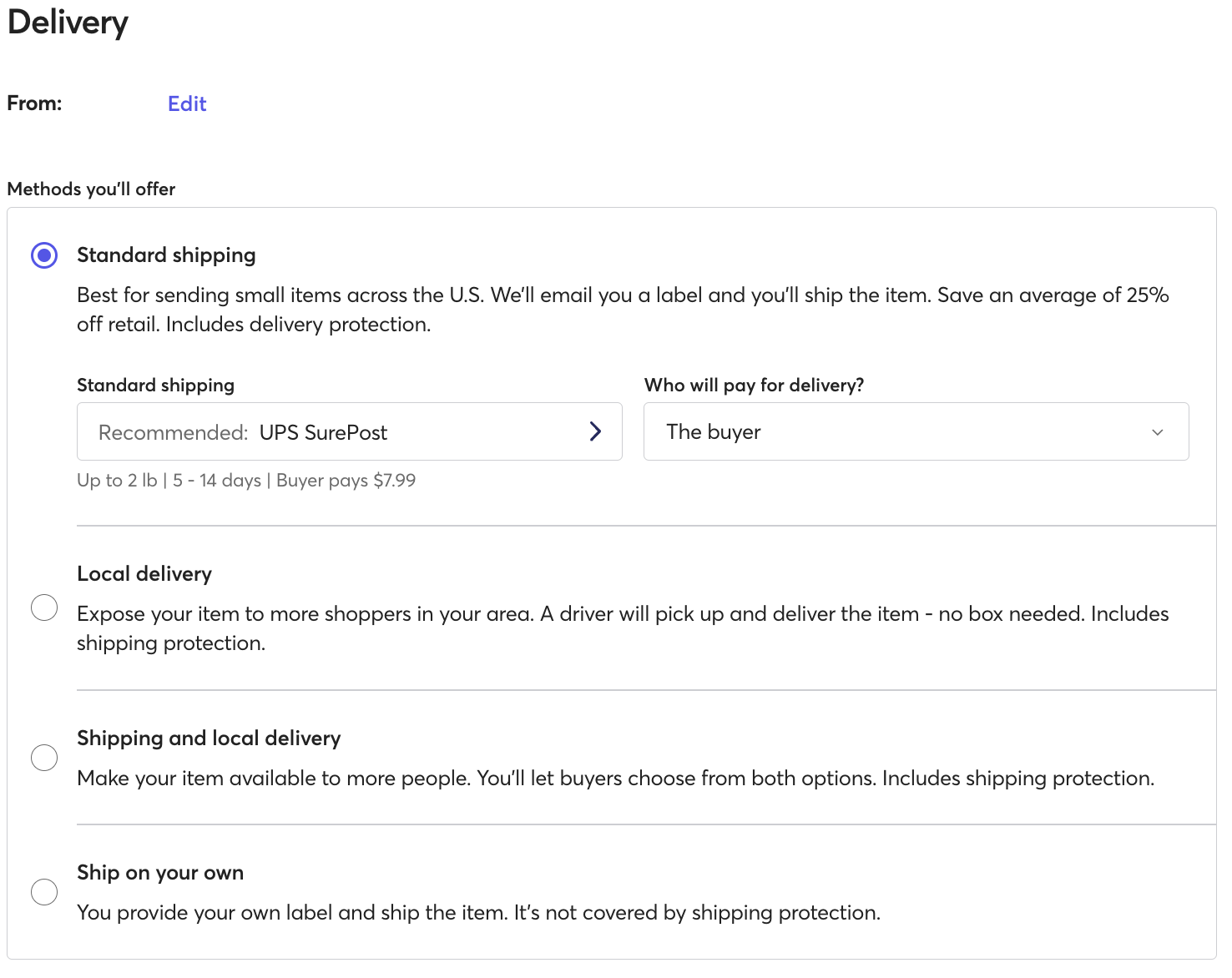This screenshot has height=978, width=1232.
Task: Select the Shipping and local delivery radio
Action: 44,758
